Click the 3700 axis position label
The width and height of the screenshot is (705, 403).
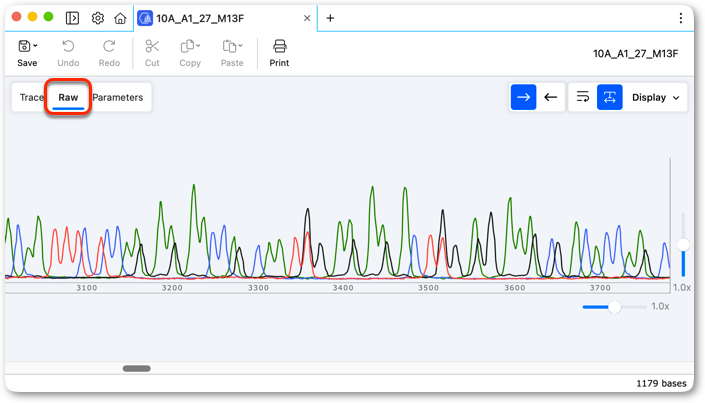(x=600, y=288)
